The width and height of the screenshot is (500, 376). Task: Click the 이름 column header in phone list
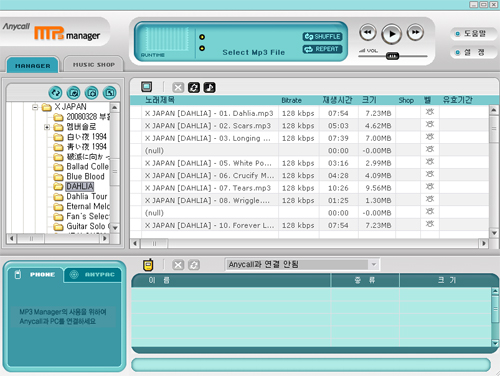pyautogui.click(x=231, y=280)
